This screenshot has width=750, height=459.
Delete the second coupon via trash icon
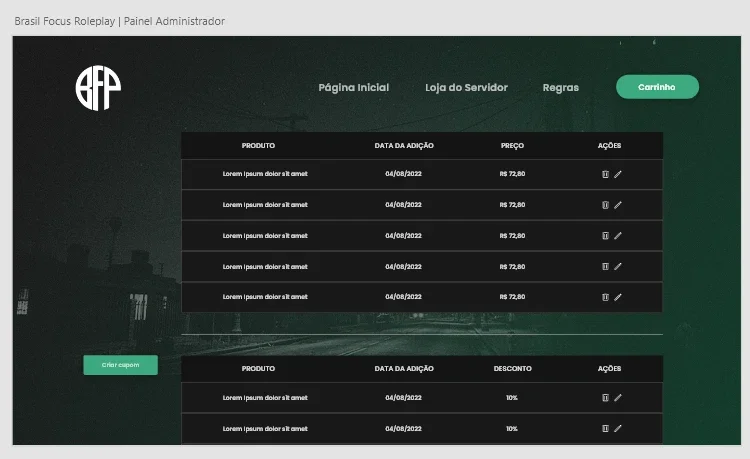(605, 428)
